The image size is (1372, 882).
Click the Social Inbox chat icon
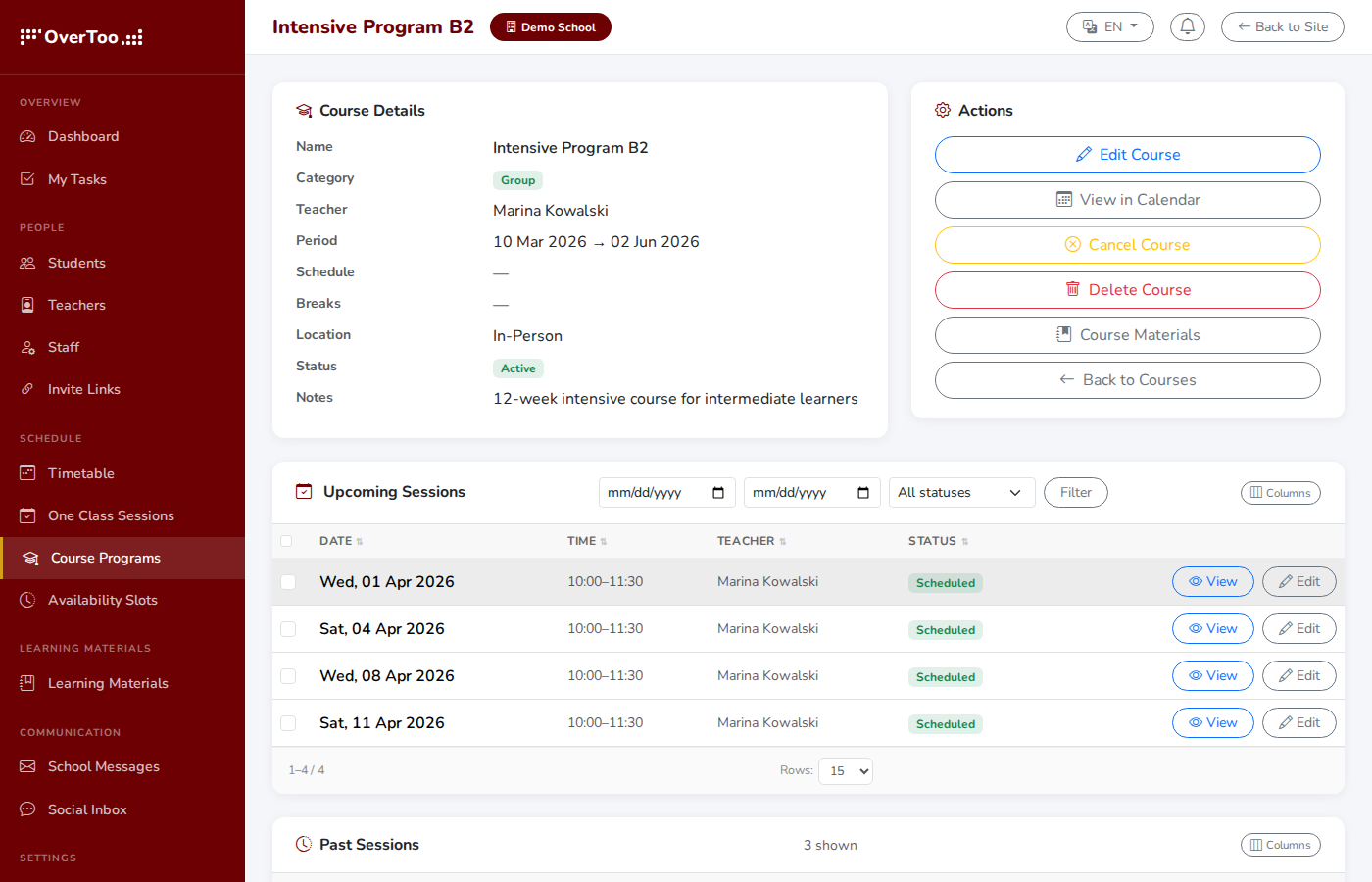pos(27,809)
